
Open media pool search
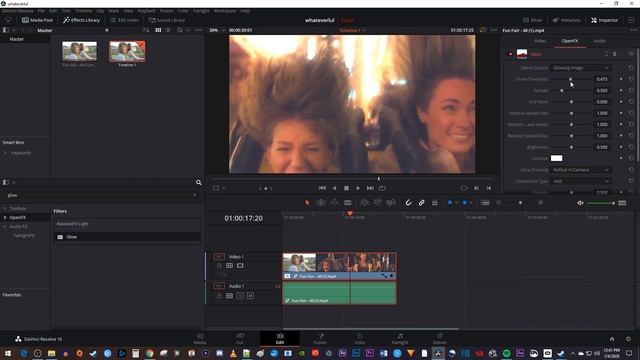pyautogui.click(x=180, y=30)
